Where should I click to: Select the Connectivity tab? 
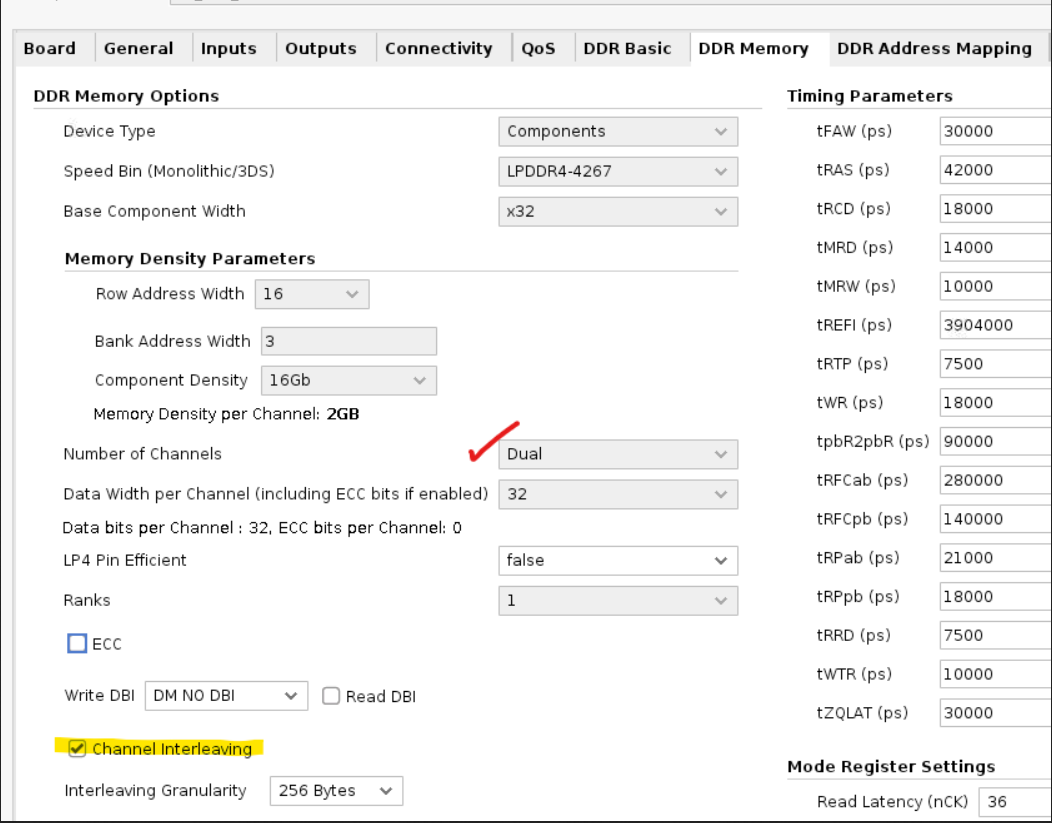(x=438, y=49)
